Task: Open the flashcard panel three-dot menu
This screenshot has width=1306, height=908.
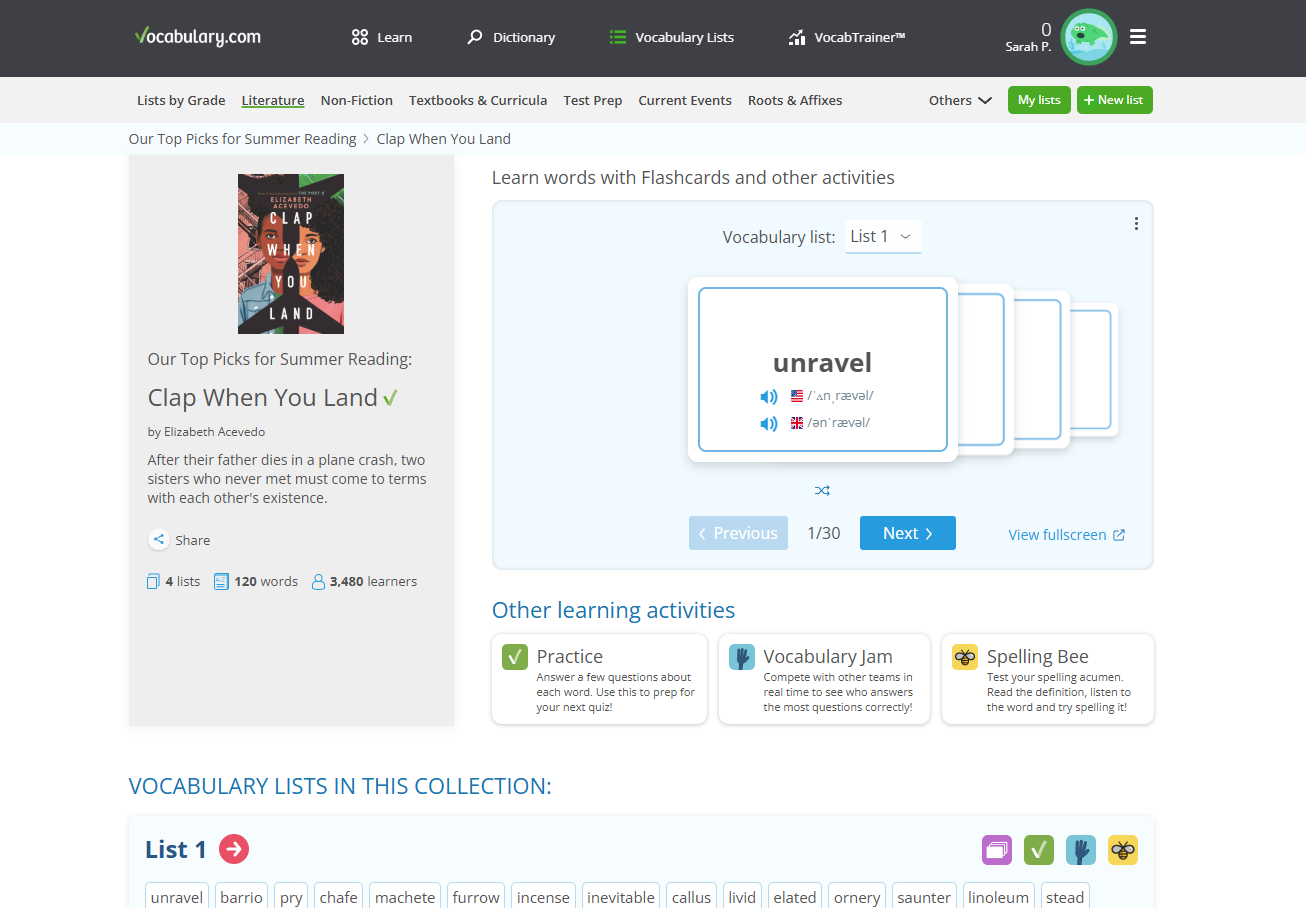Action: 1136,224
